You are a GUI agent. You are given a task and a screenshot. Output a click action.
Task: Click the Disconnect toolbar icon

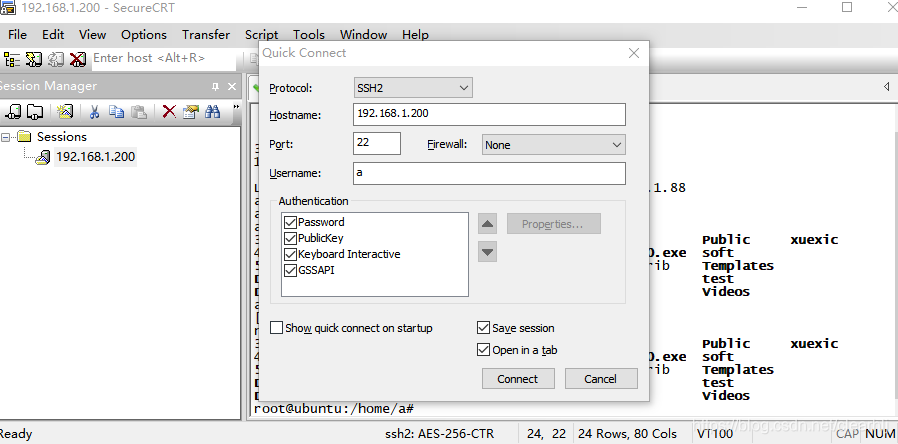[x=77, y=59]
